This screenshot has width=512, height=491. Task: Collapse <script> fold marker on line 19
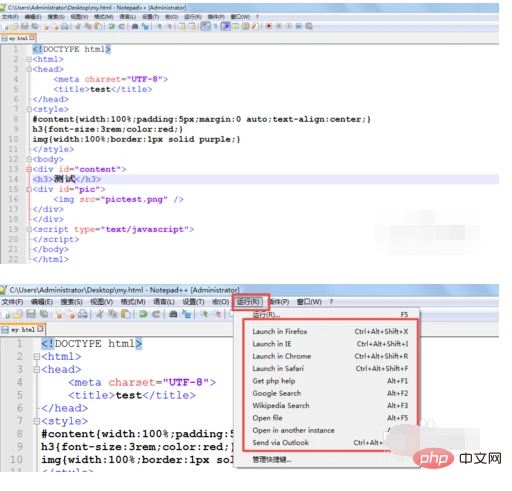tap(29, 229)
